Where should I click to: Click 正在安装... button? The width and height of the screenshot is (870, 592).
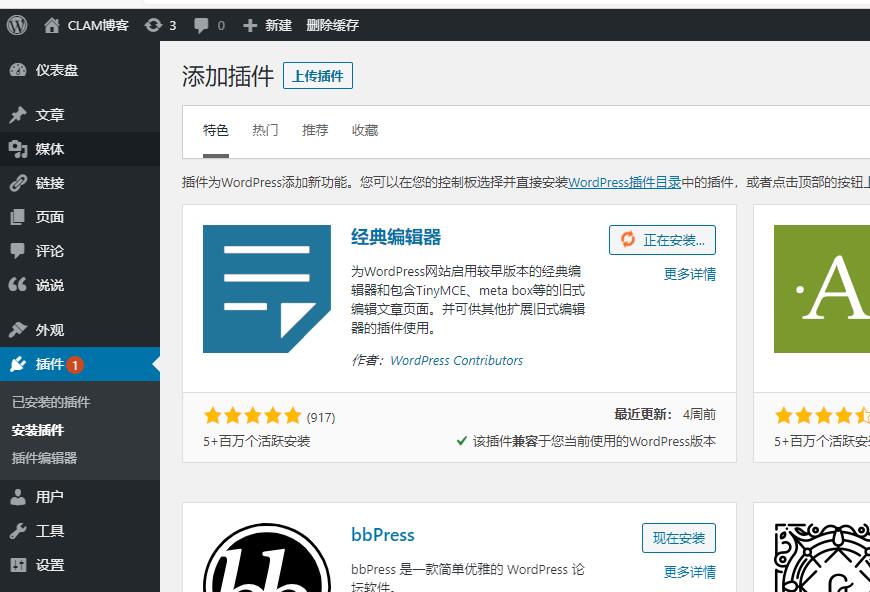(662, 240)
